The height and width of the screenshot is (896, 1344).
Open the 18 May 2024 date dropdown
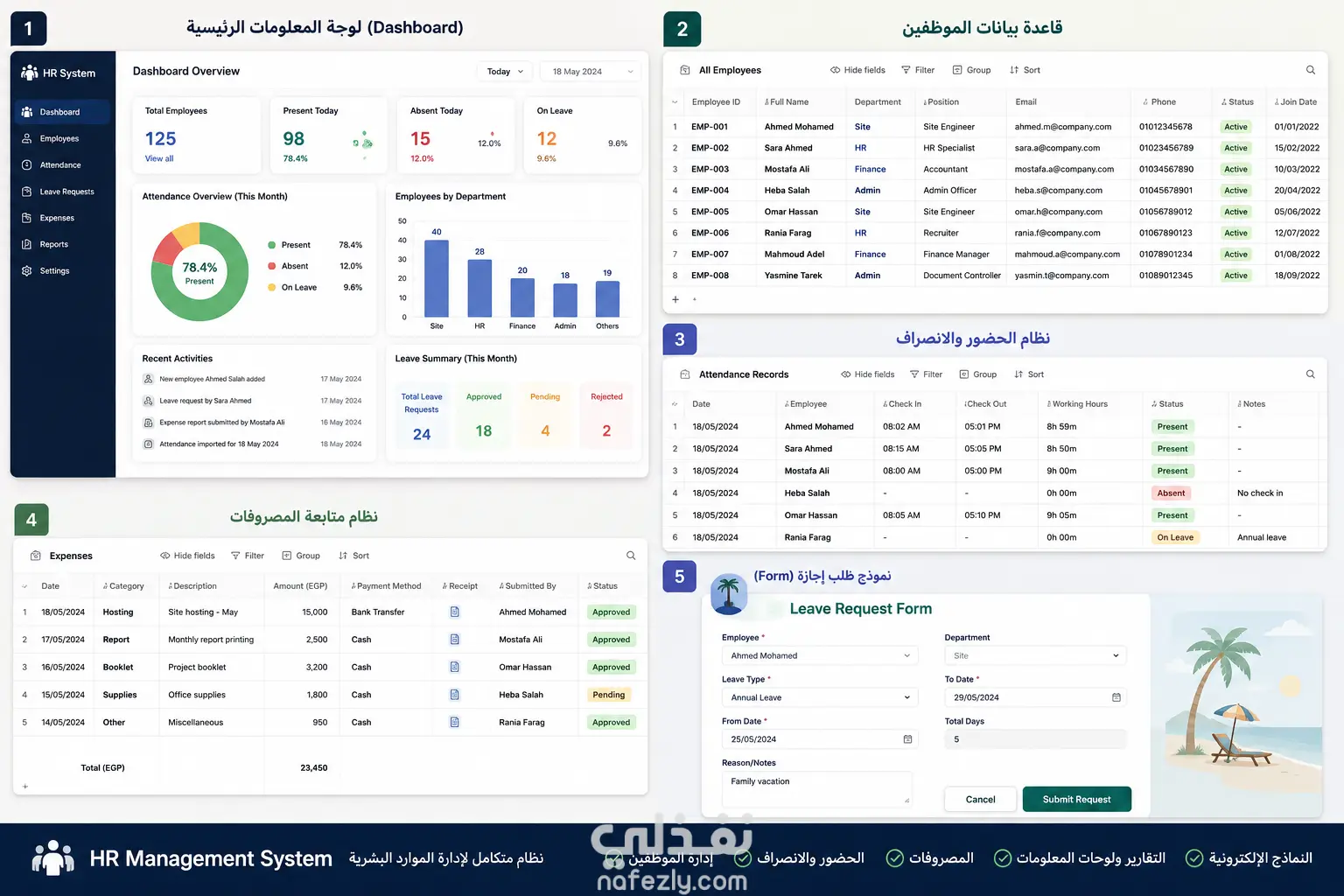(x=591, y=72)
